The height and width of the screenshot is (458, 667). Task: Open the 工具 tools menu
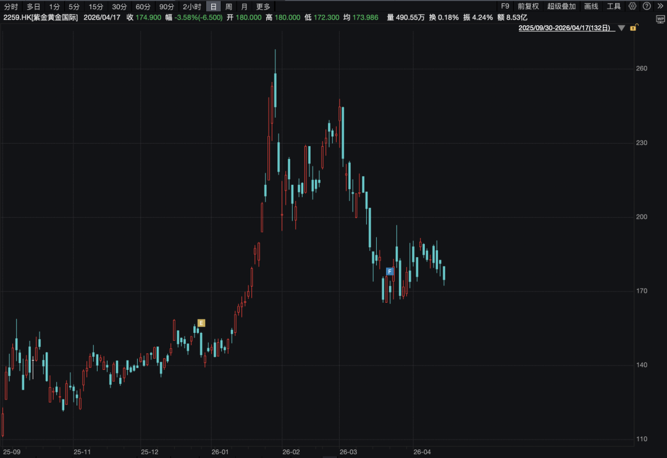[x=614, y=6]
